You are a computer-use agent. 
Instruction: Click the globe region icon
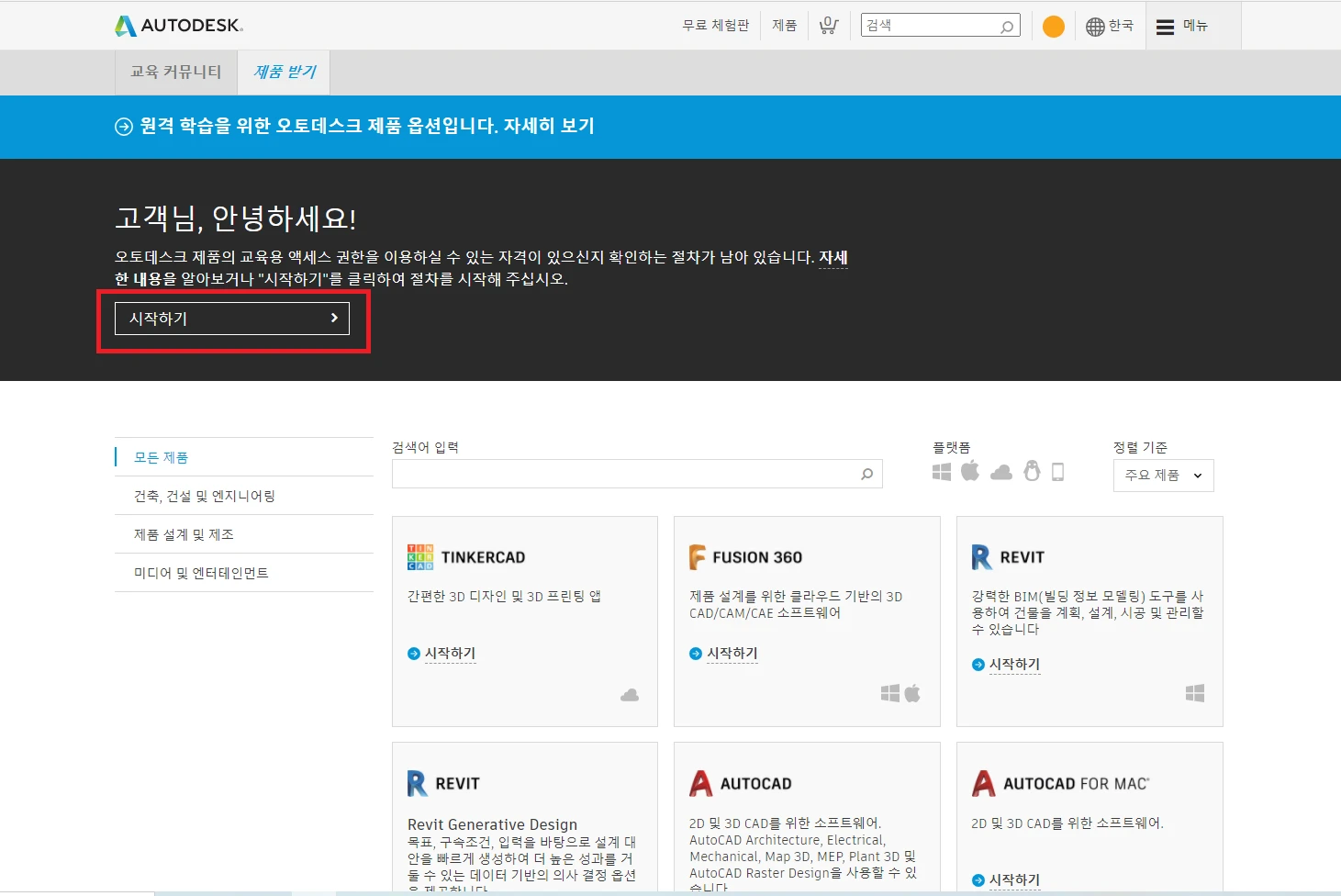point(1095,27)
